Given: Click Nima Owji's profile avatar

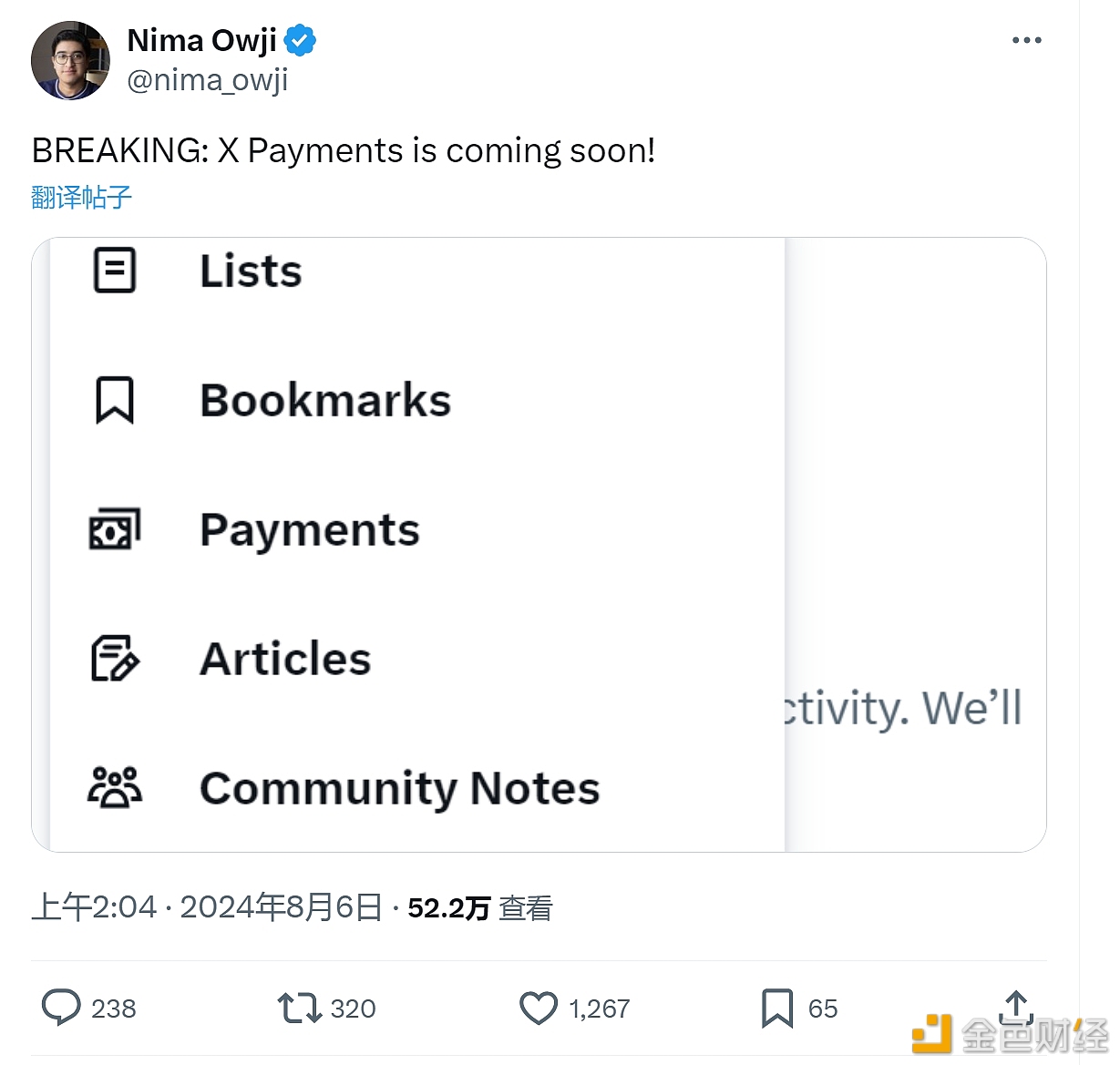Looking at the screenshot, I should [70, 60].
